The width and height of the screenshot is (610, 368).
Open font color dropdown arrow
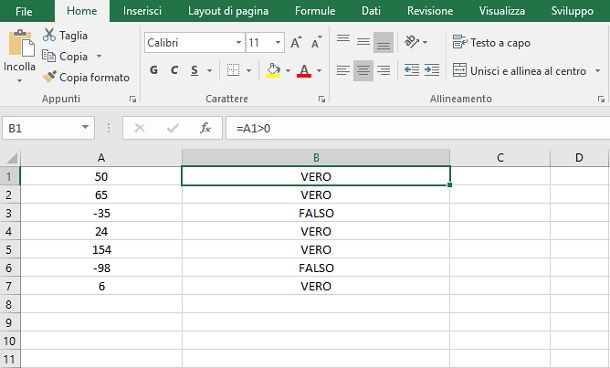pos(319,70)
